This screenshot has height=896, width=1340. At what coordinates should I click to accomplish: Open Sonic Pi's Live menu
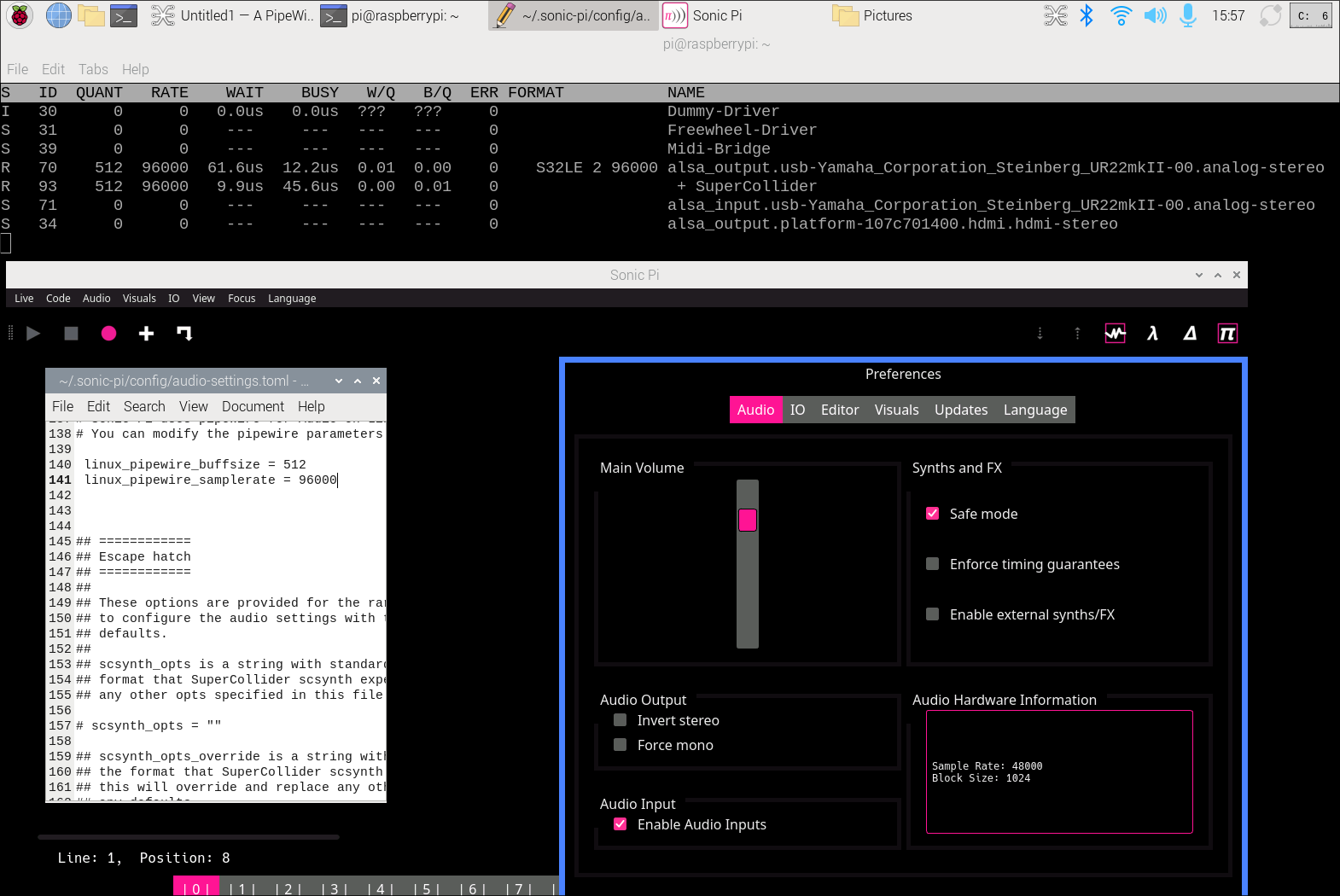tap(24, 299)
